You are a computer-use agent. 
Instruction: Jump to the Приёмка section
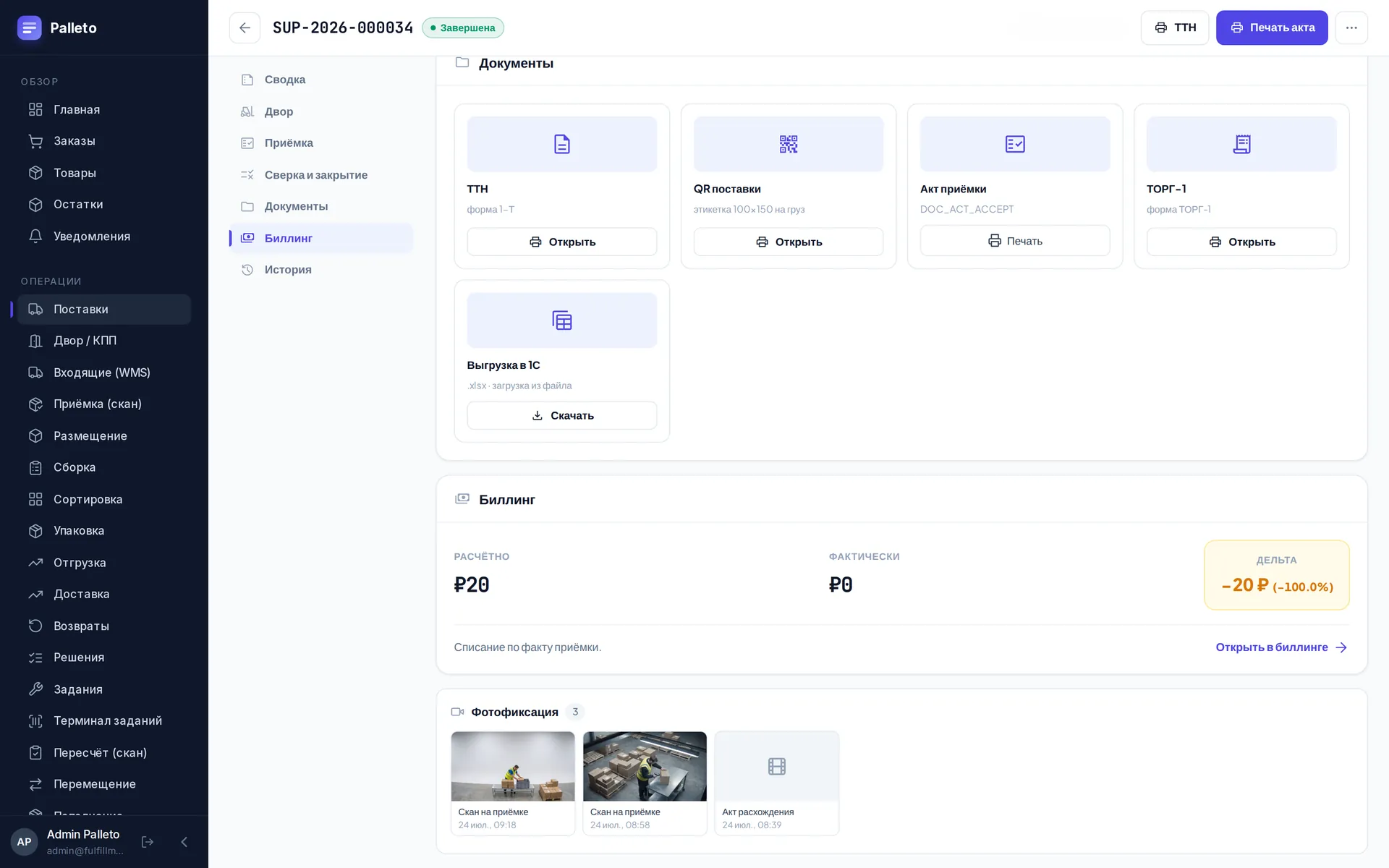point(321,143)
